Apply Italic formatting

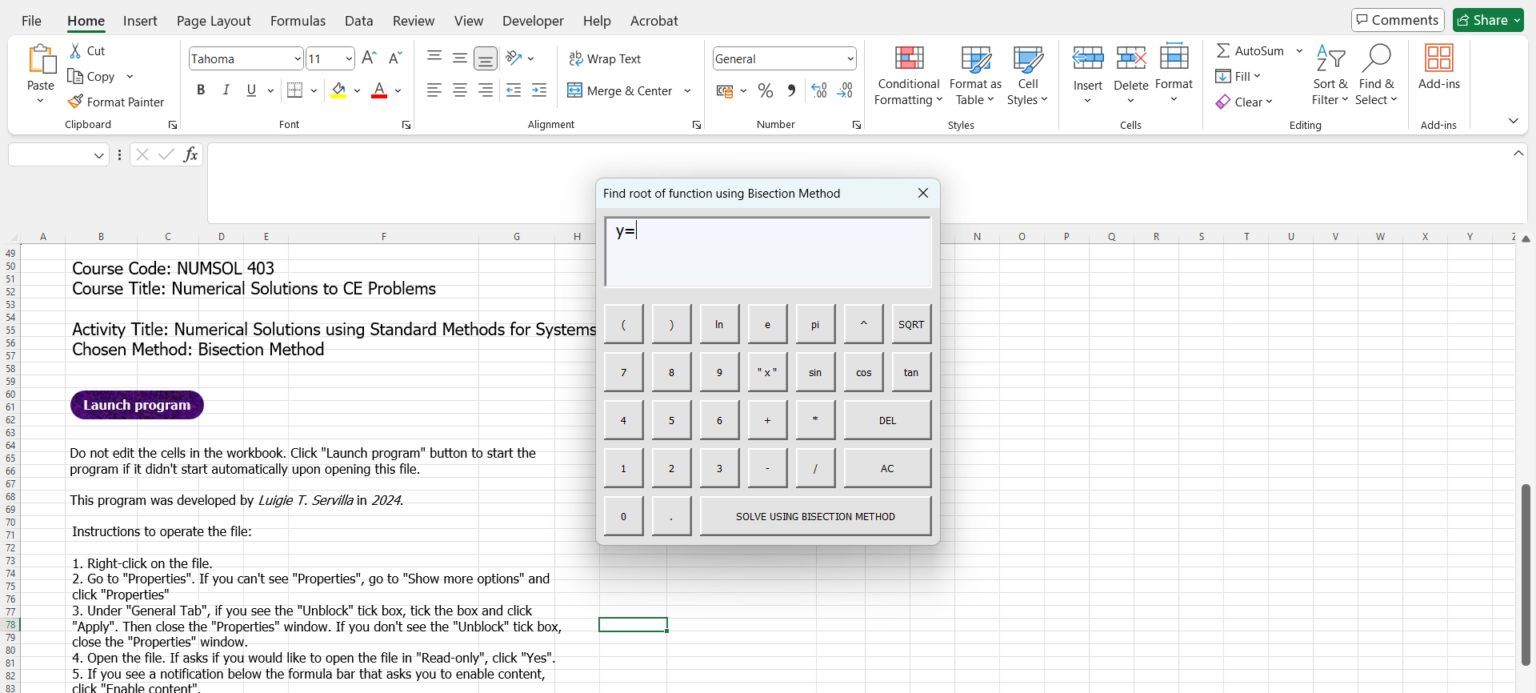pyautogui.click(x=226, y=90)
